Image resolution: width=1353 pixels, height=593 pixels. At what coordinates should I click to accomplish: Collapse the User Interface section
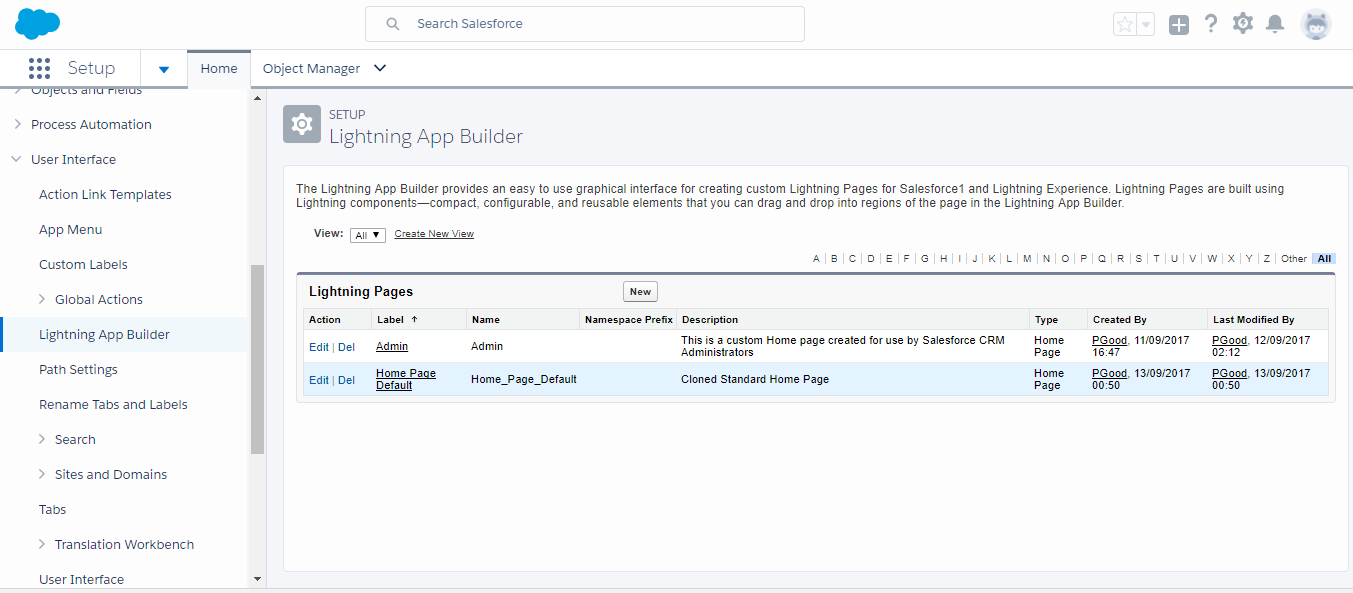pyautogui.click(x=17, y=160)
